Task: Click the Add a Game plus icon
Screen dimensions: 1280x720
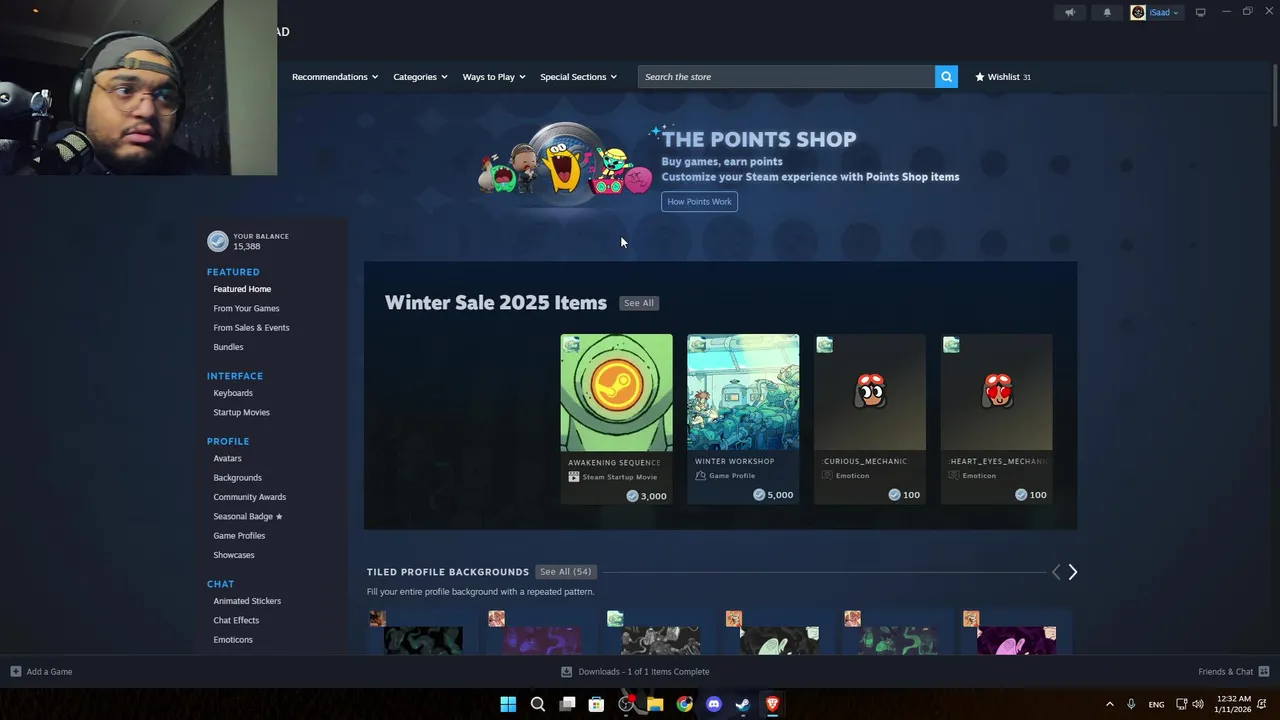Action: tap(15, 672)
